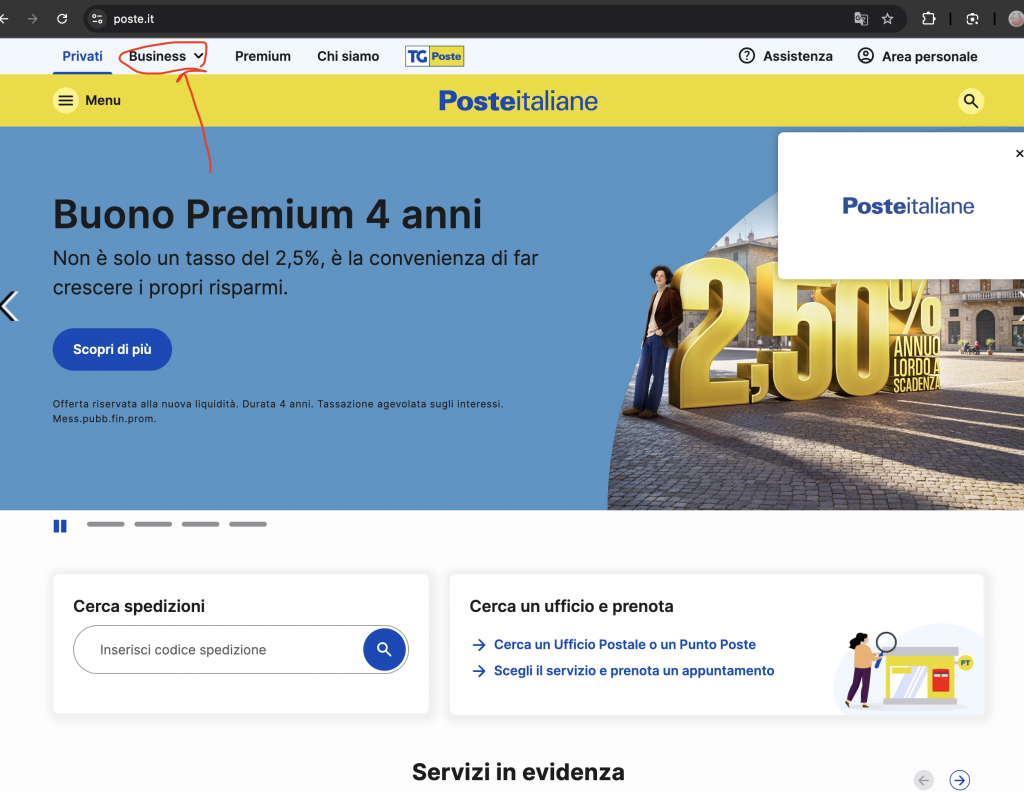Open the Google Translate icon
The width and height of the screenshot is (1024, 792).
(861, 18)
